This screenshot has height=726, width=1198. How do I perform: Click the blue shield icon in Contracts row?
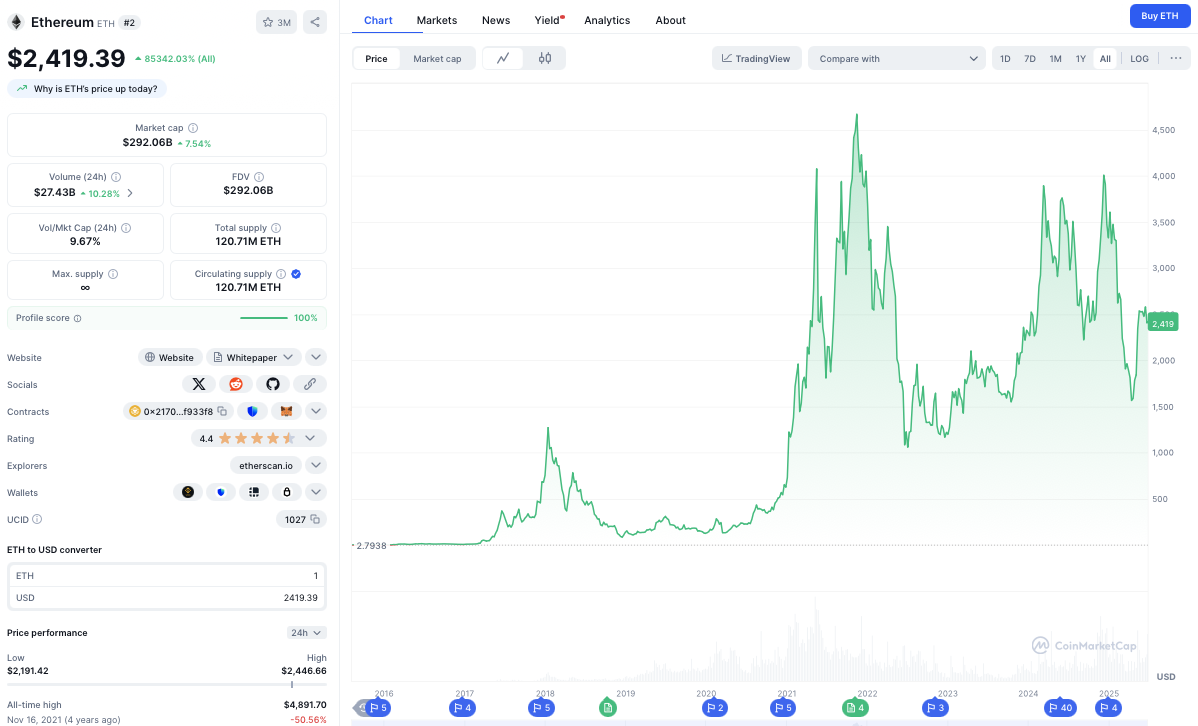point(252,411)
